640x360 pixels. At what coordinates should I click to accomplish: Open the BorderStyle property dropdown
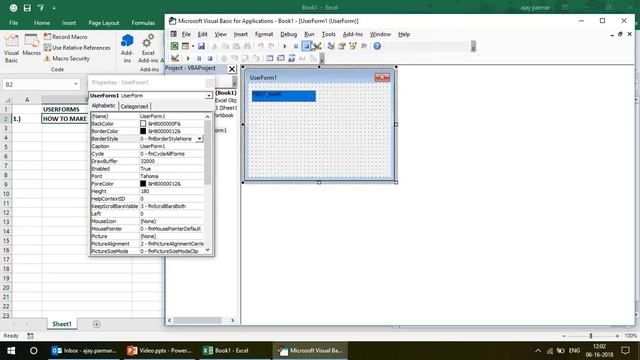pyautogui.click(x=199, y=139)
